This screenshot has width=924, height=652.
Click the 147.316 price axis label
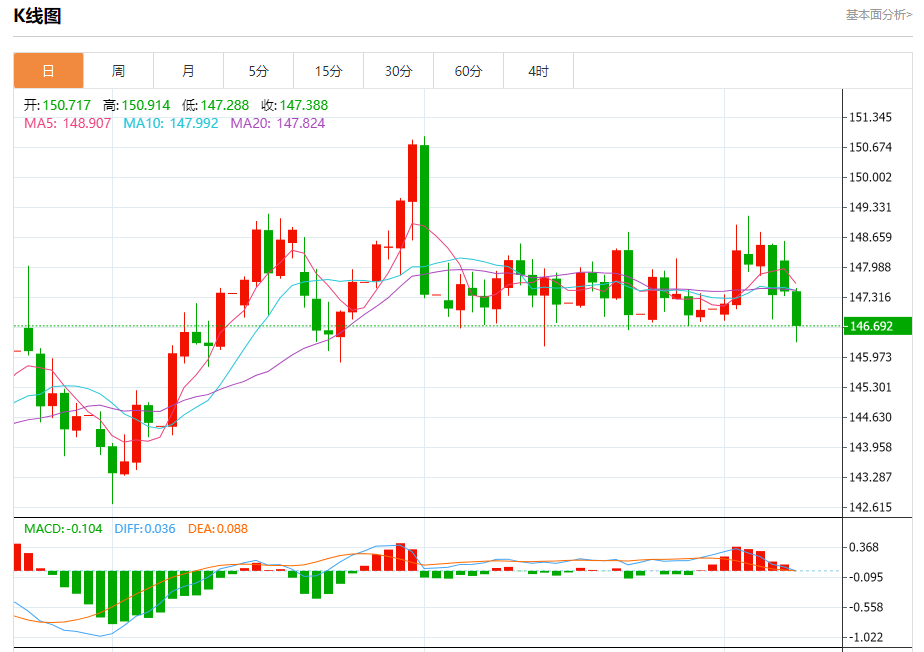[x=870, y=297]
